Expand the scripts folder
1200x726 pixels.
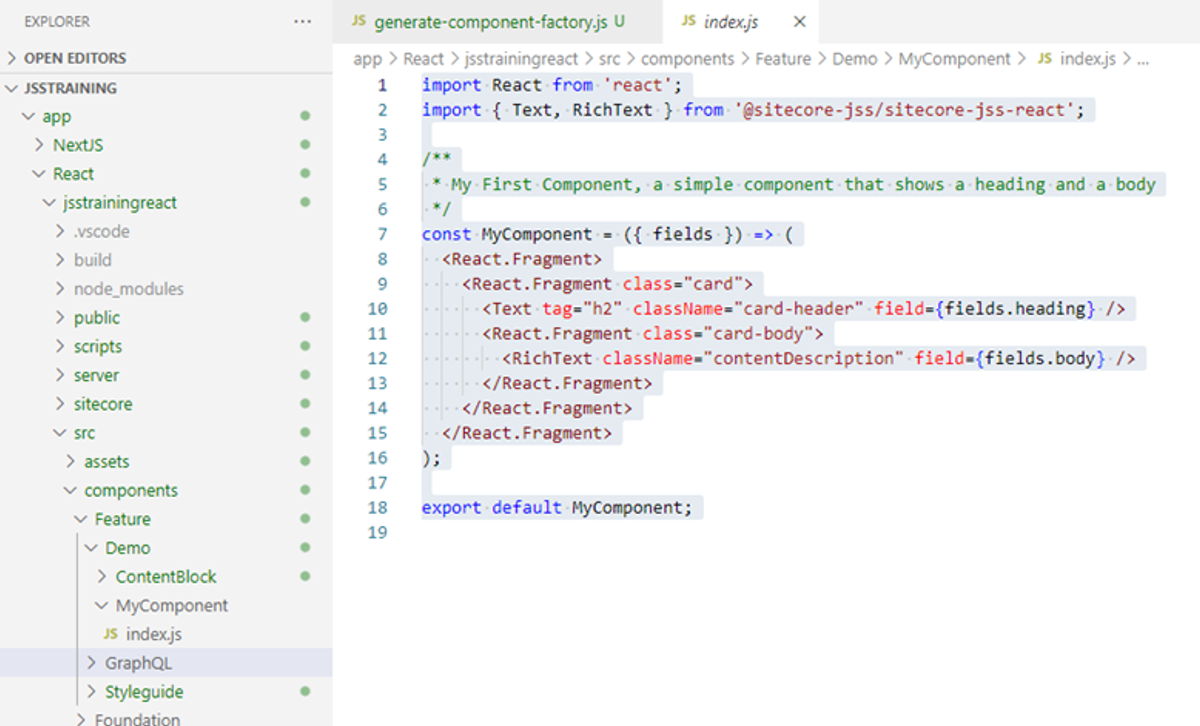[61, 347]
